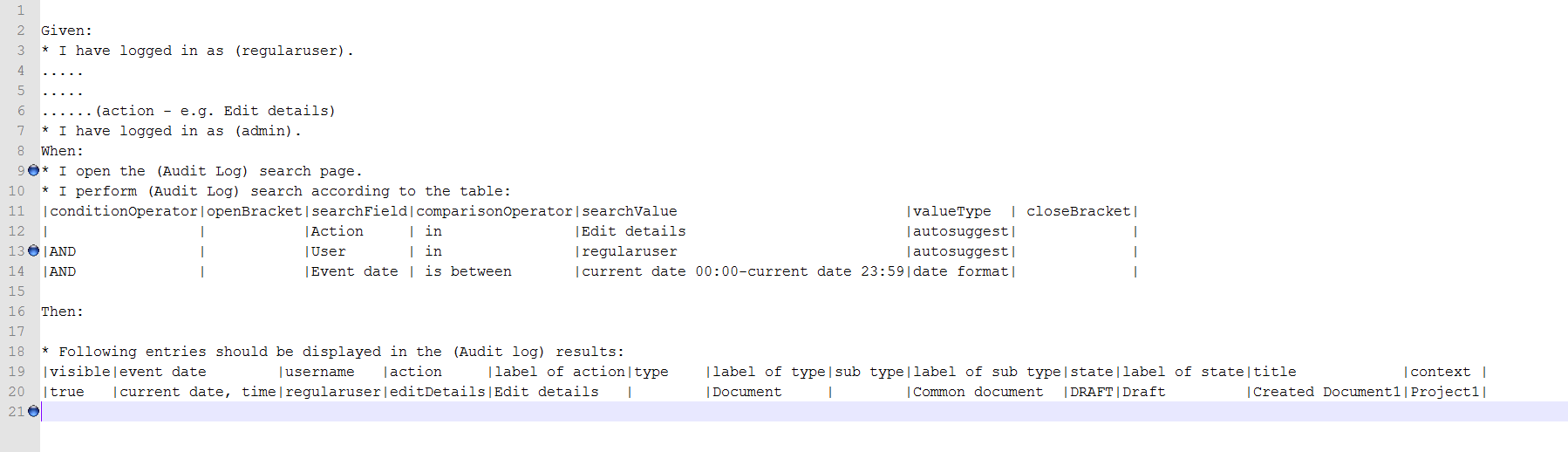
Task: Click the 'editDetails' action value
Action: [x=438, y=392]
